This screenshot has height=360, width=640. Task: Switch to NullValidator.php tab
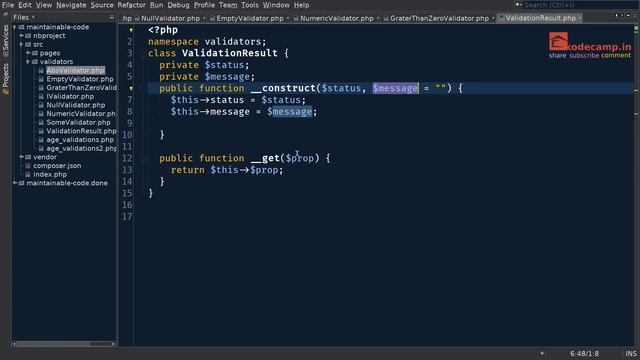coord(170,18)
